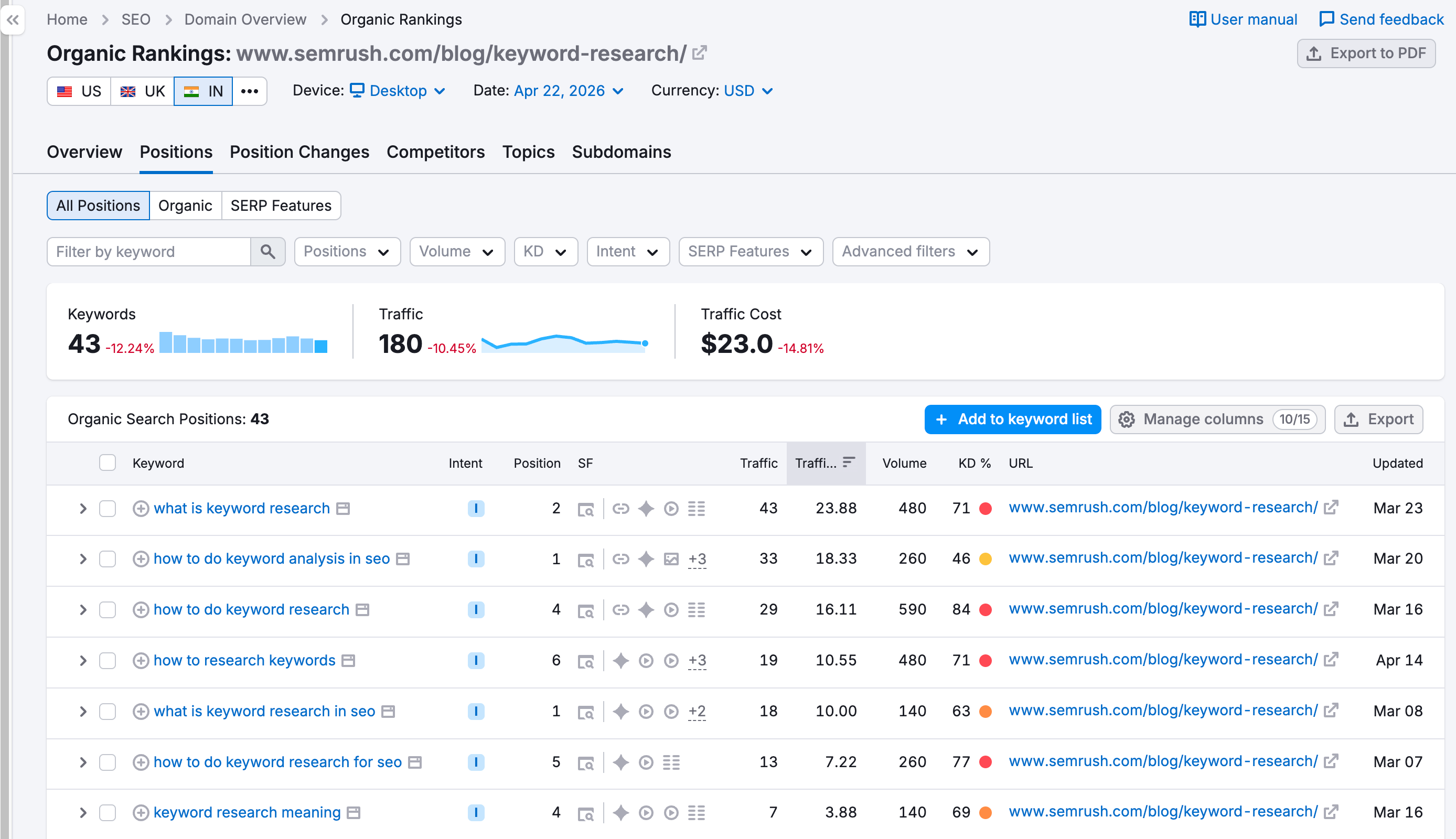1456x839 pixels.
Task: Click the search magnifier in the keyword filter
Action: (x=268, y=251)
